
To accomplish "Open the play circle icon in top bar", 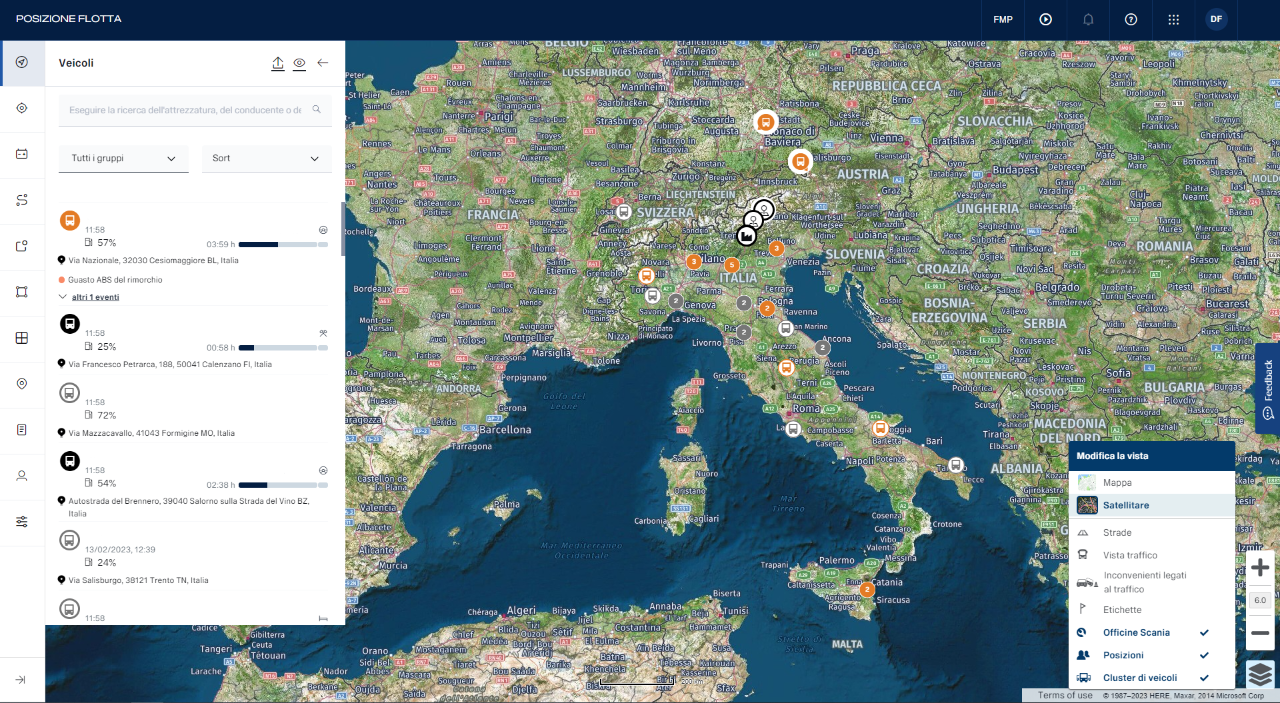I will 1045,19.
